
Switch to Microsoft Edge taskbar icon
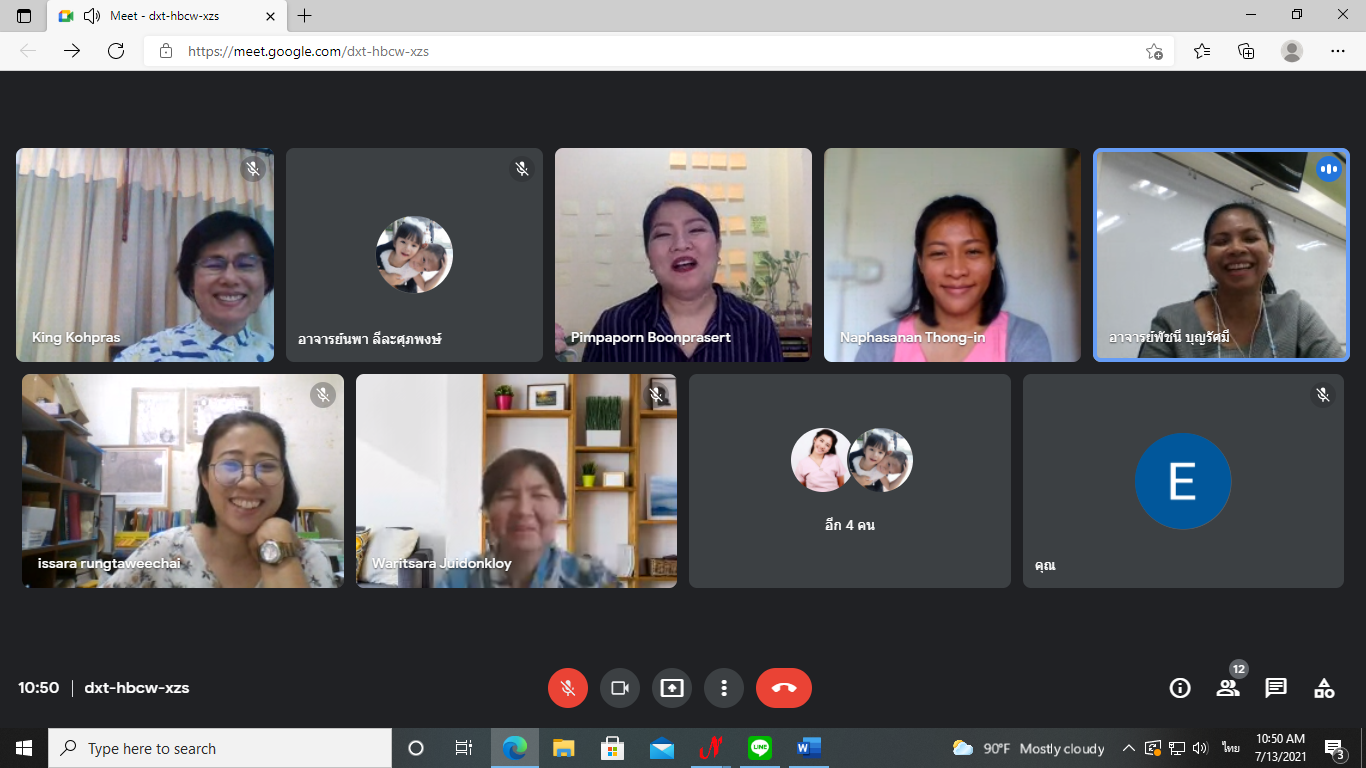(515, 748)
